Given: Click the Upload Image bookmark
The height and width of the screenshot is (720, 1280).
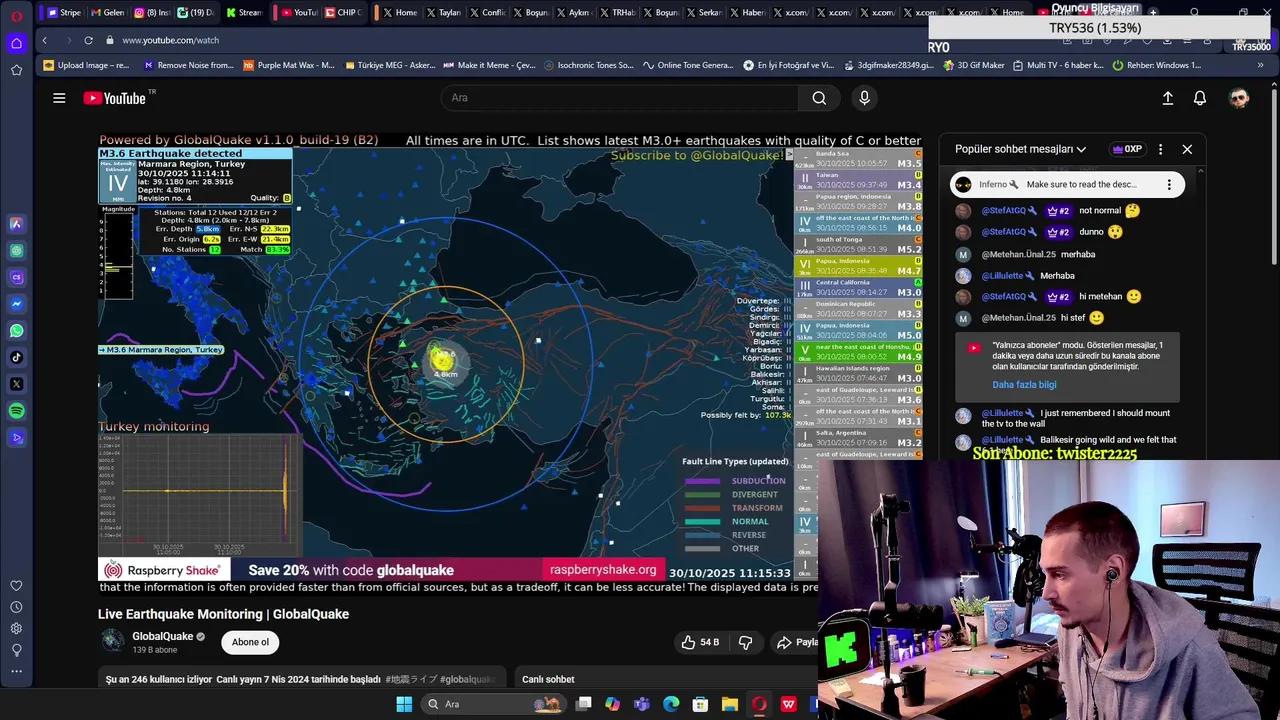Looking at the screenshot, I should 87,65.
